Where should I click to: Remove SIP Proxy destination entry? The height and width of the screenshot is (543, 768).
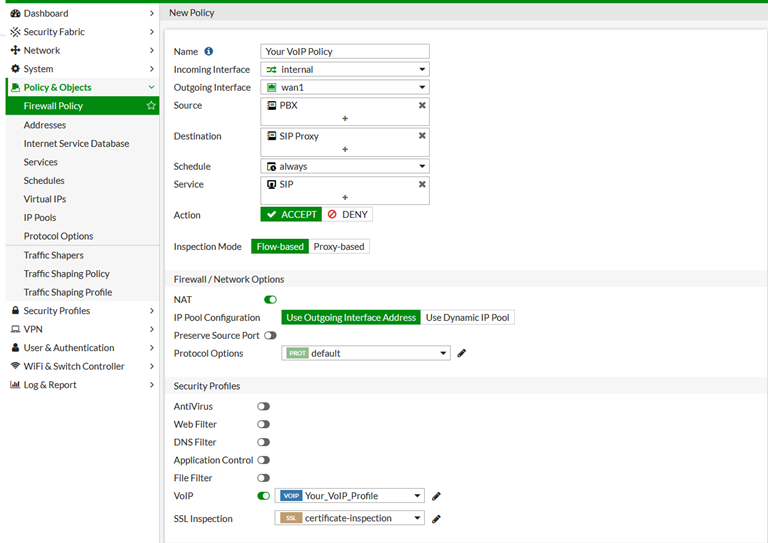[x=422, y=136]
